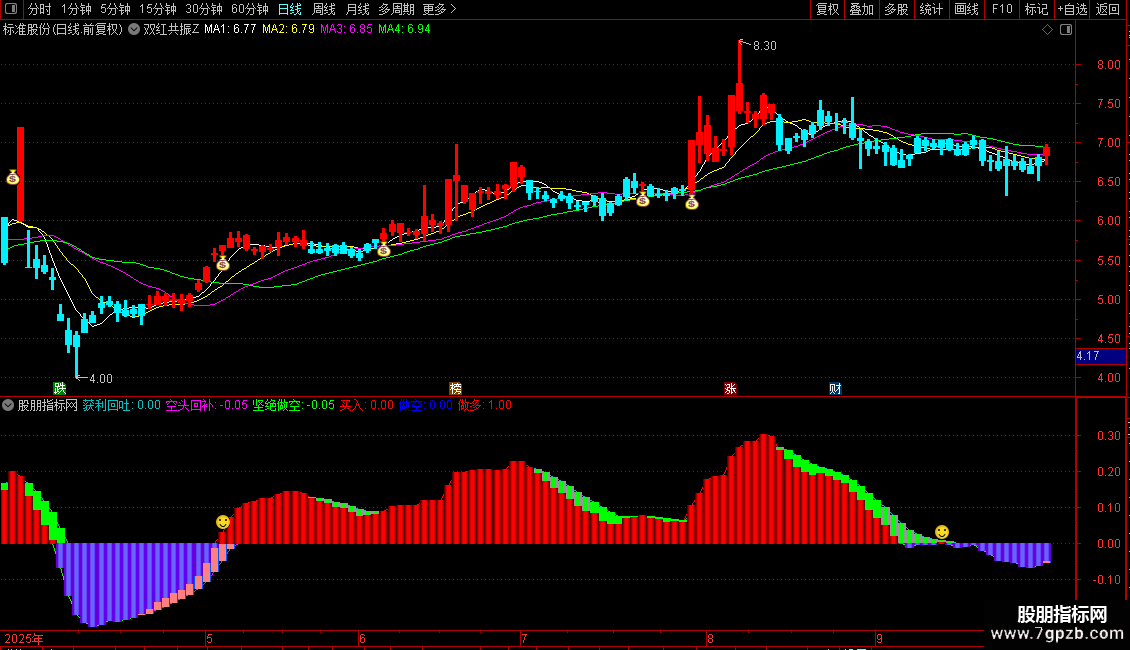1130x650 pixels.
Task: Click month 6 on the time axis
Action: point(362,638)
